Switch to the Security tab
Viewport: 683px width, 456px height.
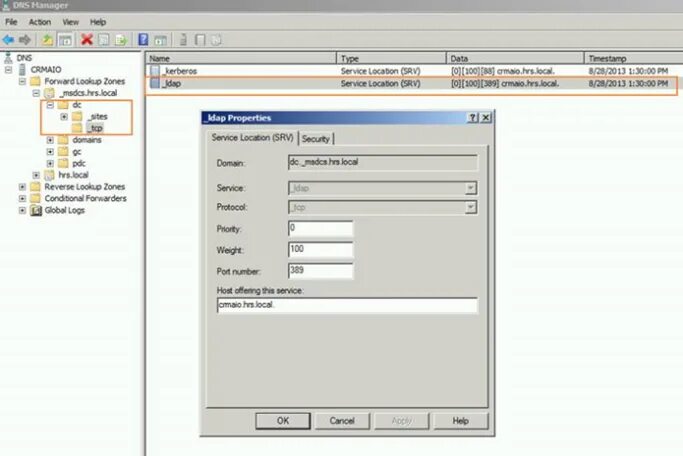(x=316, y=139)
